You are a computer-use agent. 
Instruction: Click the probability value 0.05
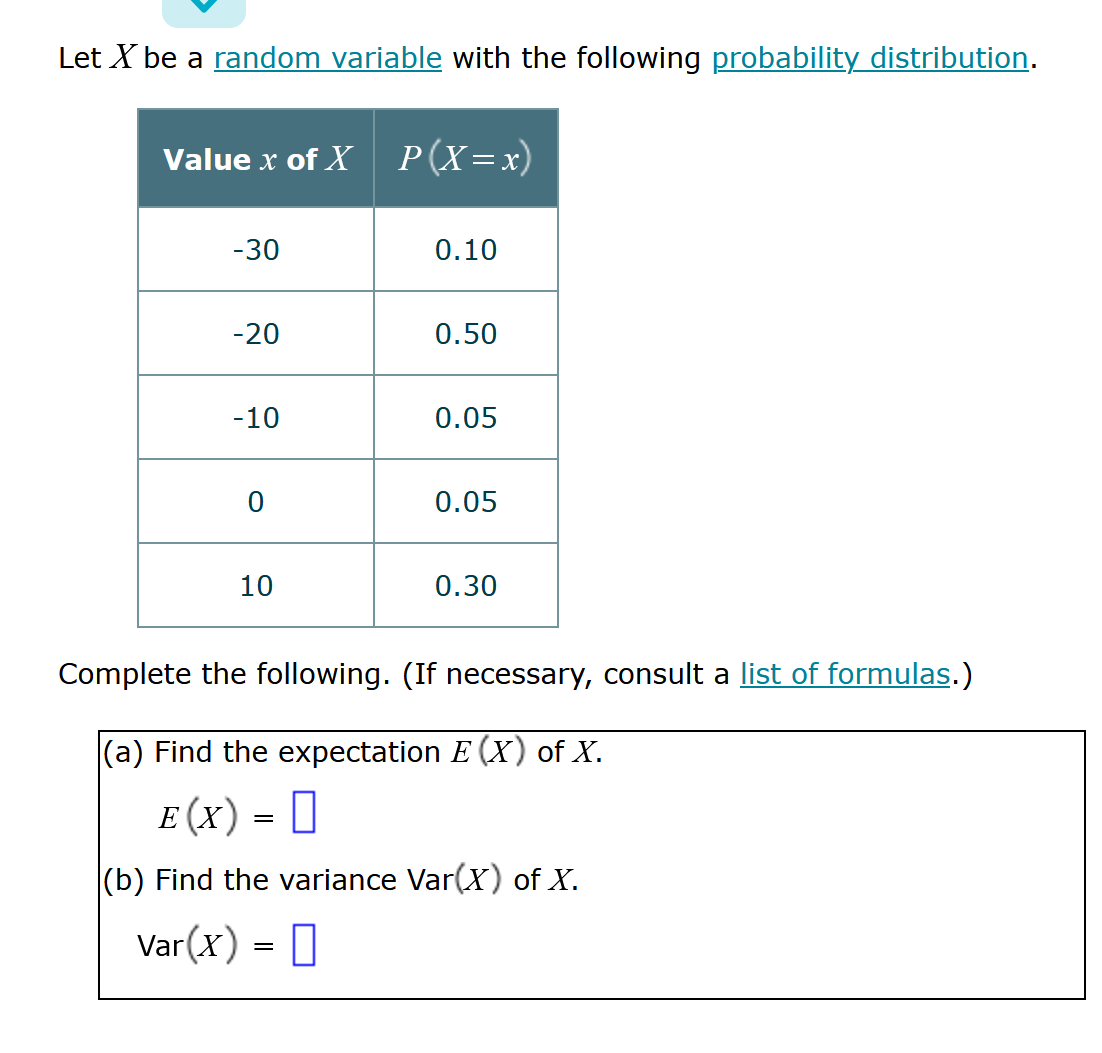tap(465, 418)
